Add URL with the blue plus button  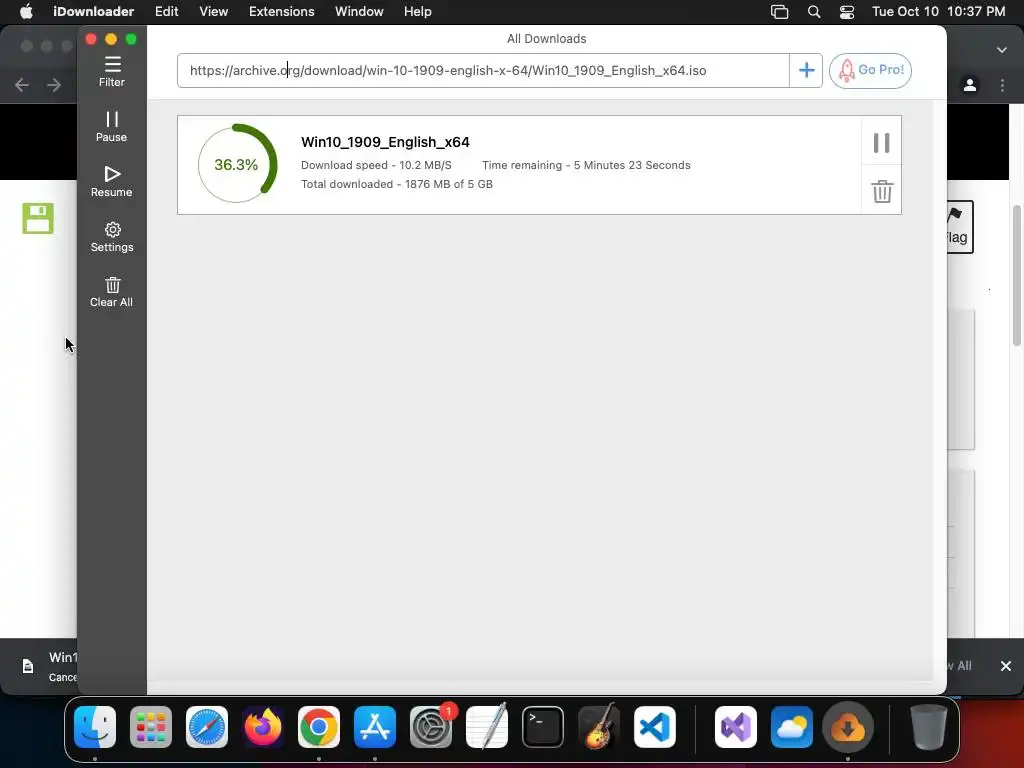click(806, 71)
